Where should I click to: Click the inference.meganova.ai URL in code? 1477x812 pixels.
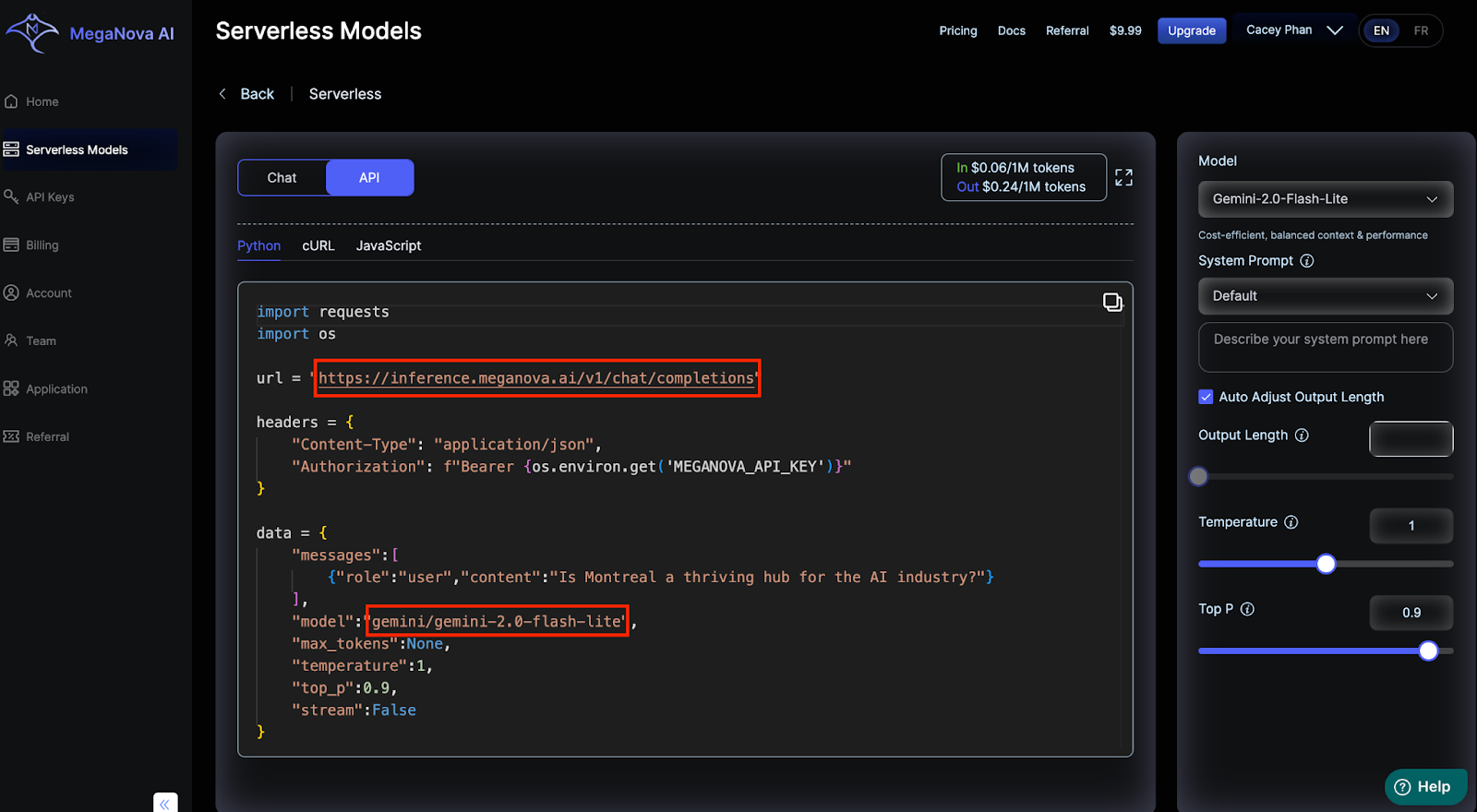tap(536, 378)
